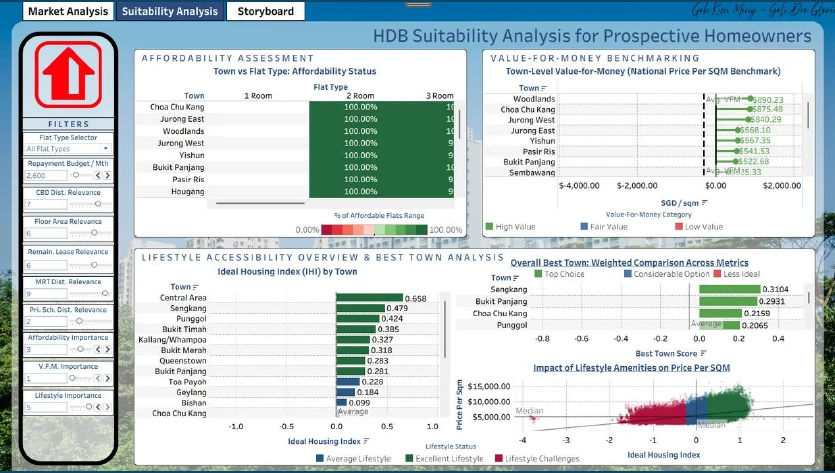Select Average Lifestyle legend swatch
Image resolution: width=835 pixels, height=473 pixels.
coord(320,458)
